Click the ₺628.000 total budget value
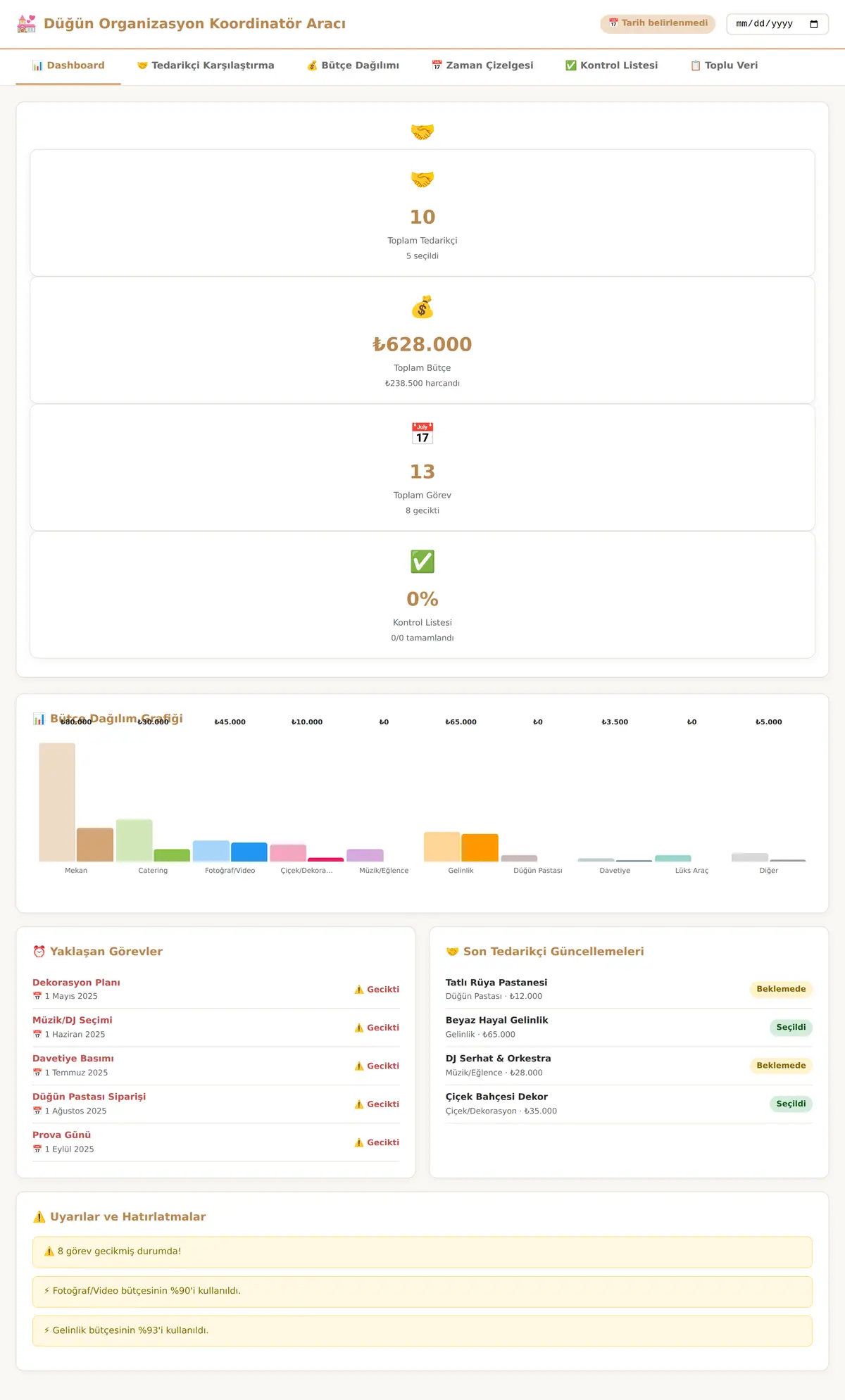The width and height of the screenshot is (845, 1400). pyautogui.click(x=423, y=344)
